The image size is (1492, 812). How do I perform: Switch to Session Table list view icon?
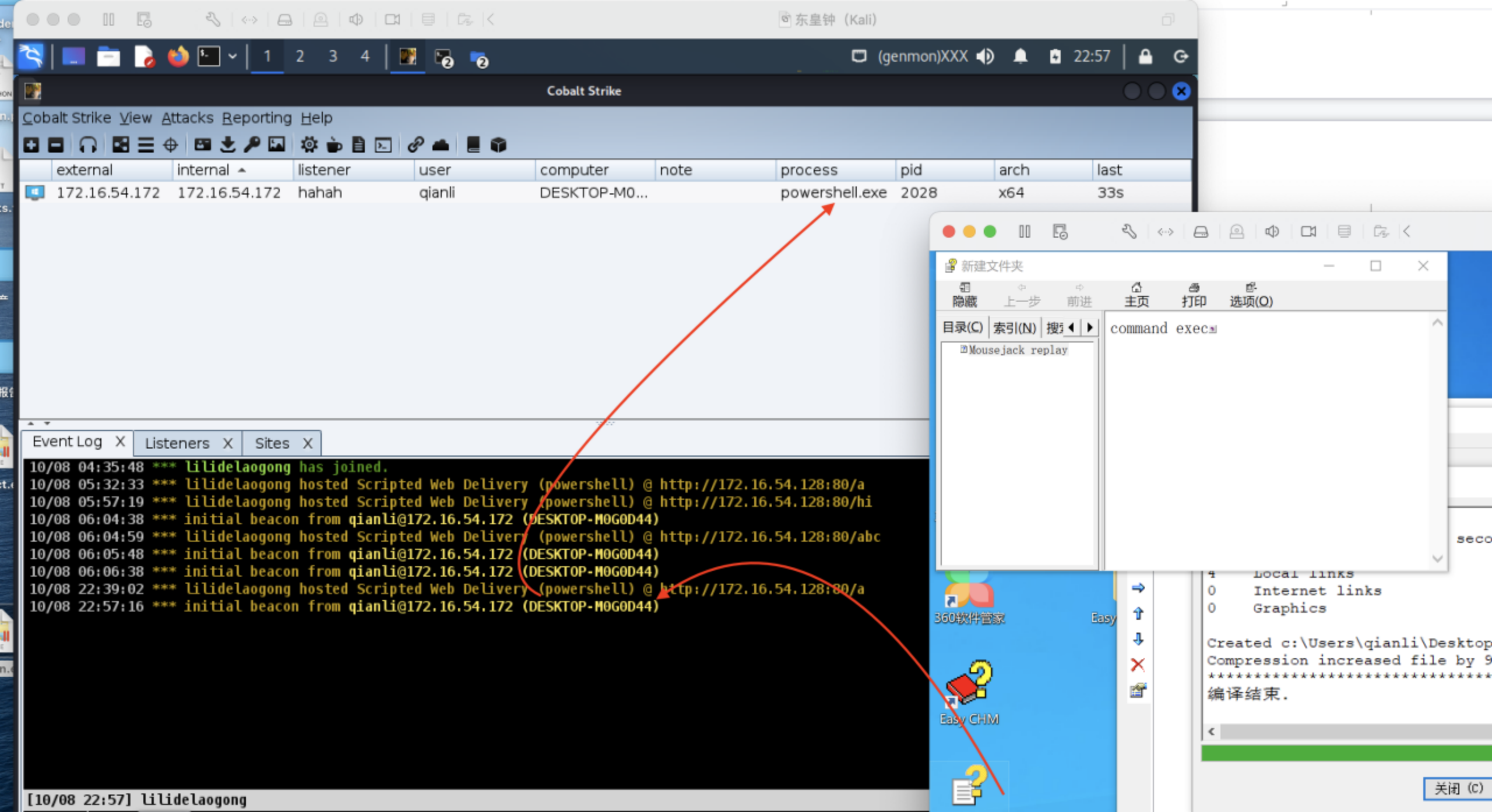click(x=146, y=145)
